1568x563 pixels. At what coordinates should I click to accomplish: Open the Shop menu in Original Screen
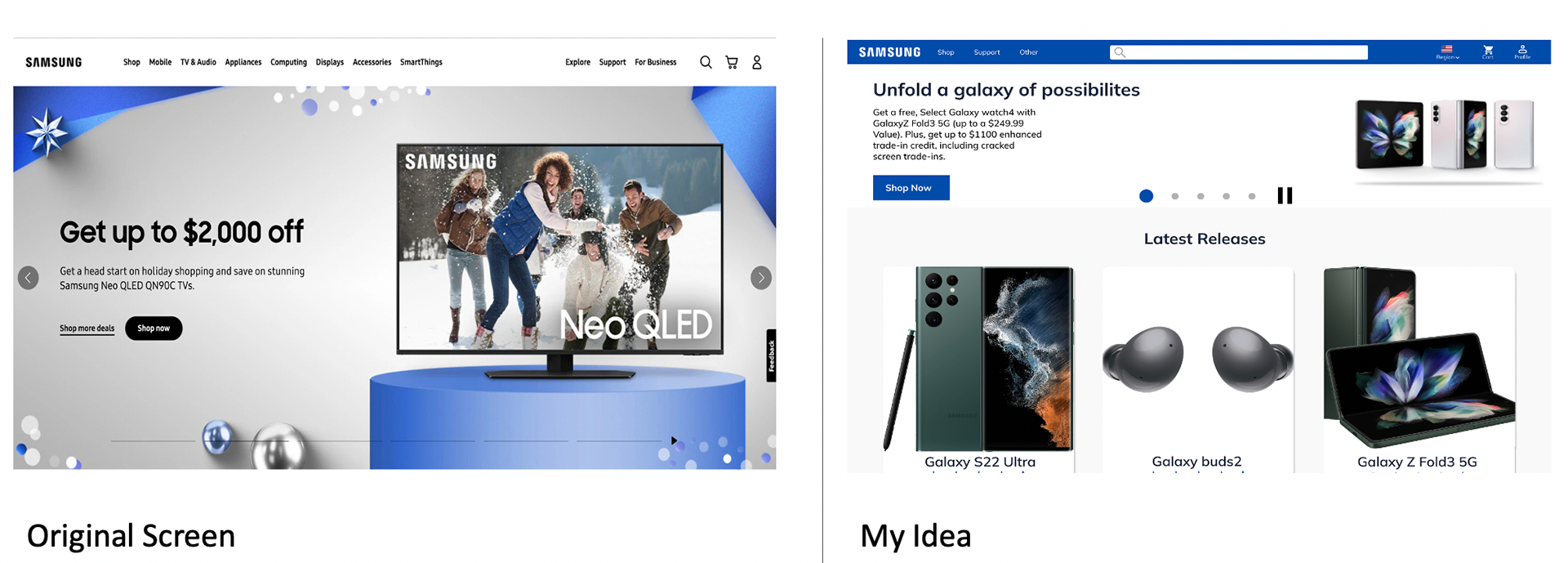click(x=131, y=62)
